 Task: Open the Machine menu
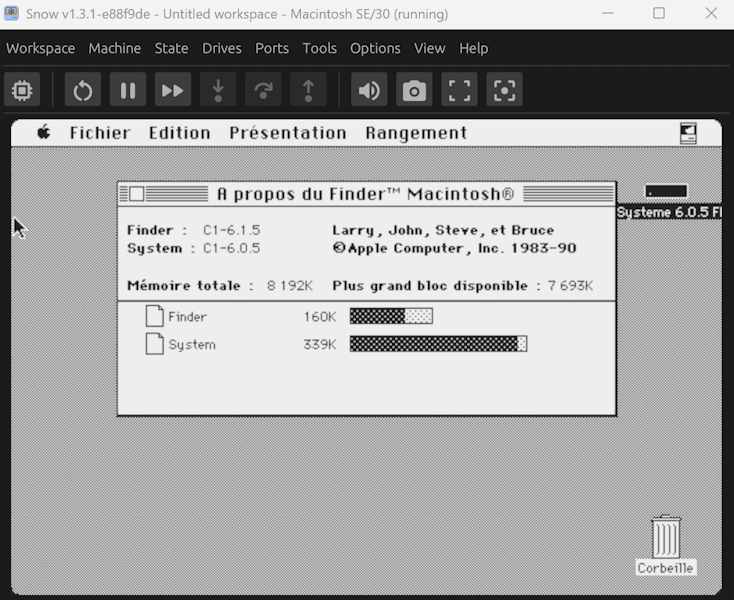(x=115, y=48)
